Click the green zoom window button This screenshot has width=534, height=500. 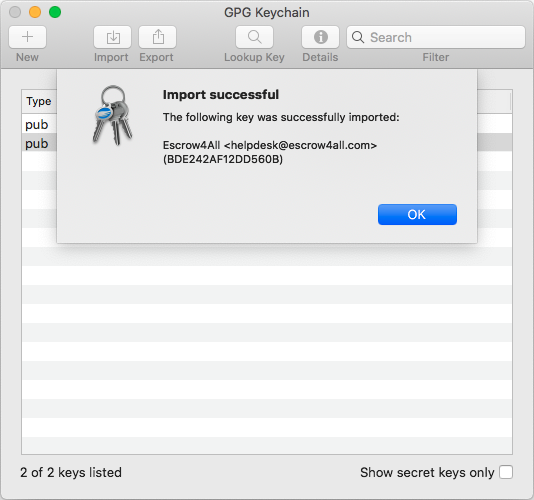click(x=55, y=12)
